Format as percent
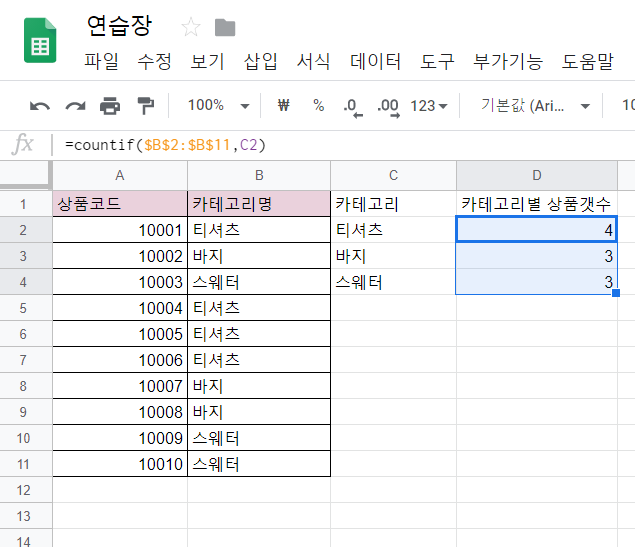Image resolution: width=635 pixels, height=547 pixels. click(x=319, y=106)
